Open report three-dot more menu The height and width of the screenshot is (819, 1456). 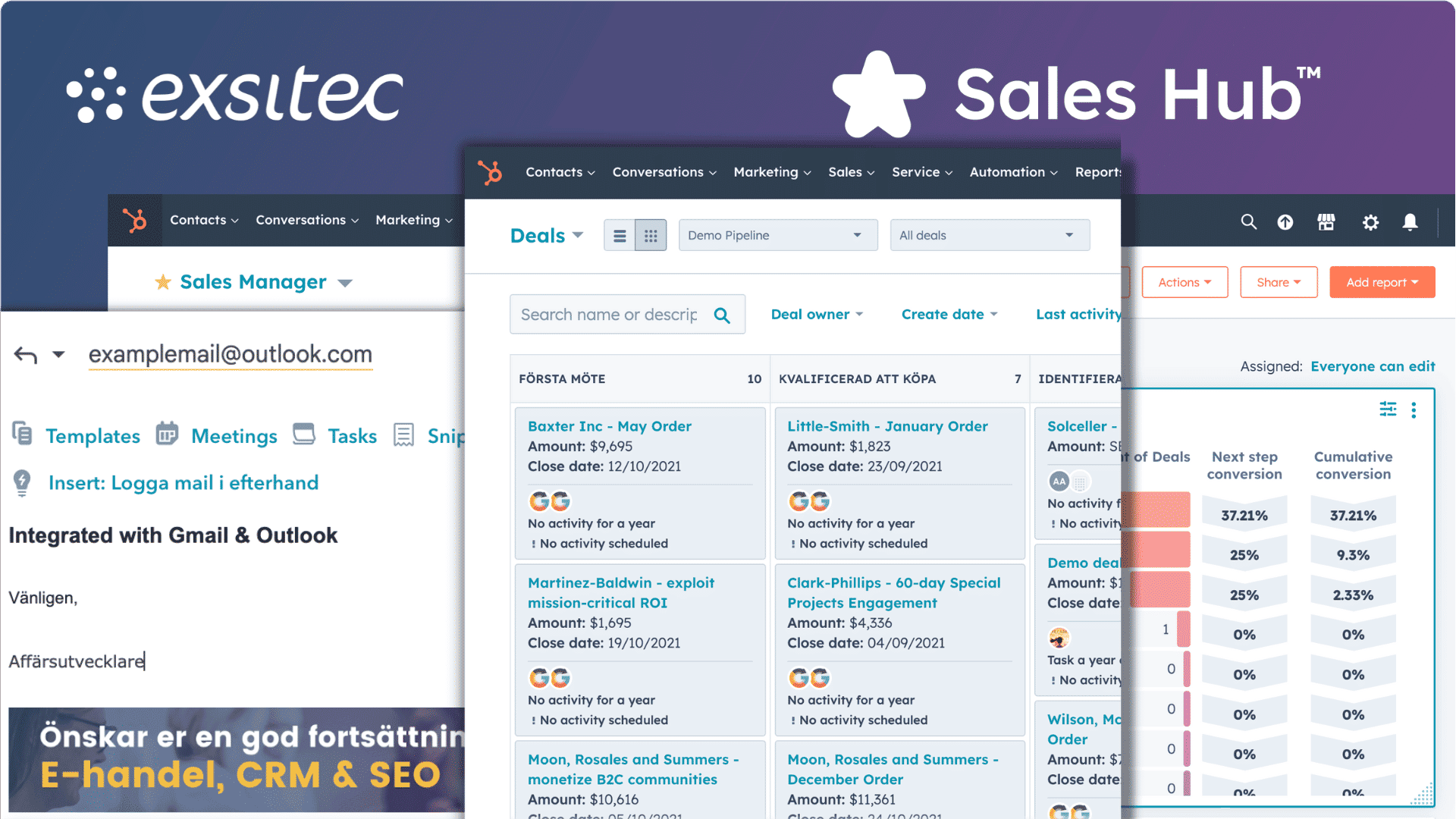click(x=1414, y=410)
